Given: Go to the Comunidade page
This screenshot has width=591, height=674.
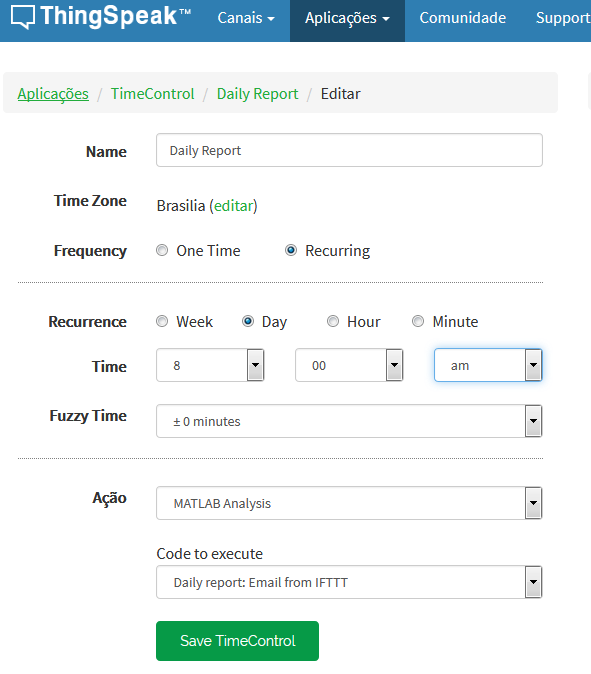Looking at the screenshot, I should click(x=462, y=18).
